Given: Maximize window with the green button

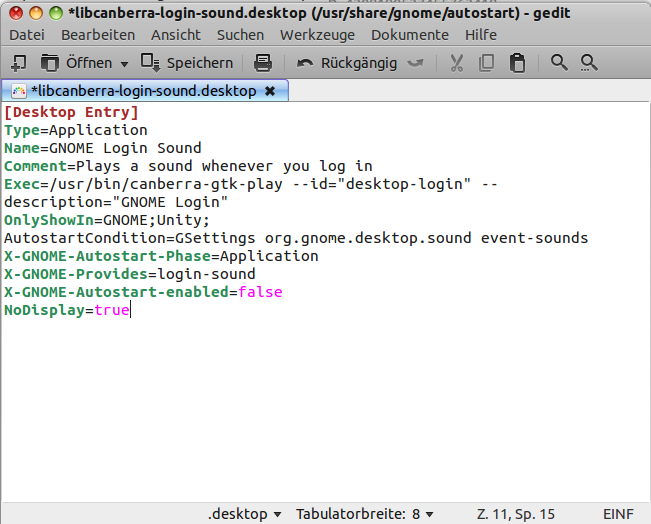Looking at the screenshot, I should pos(56,13).
